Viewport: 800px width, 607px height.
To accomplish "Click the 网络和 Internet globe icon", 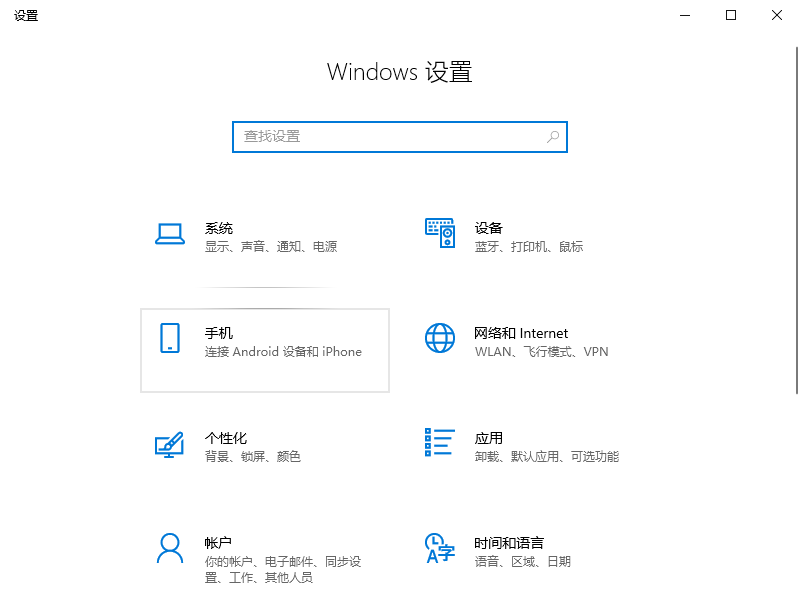I will click(439, 337).
